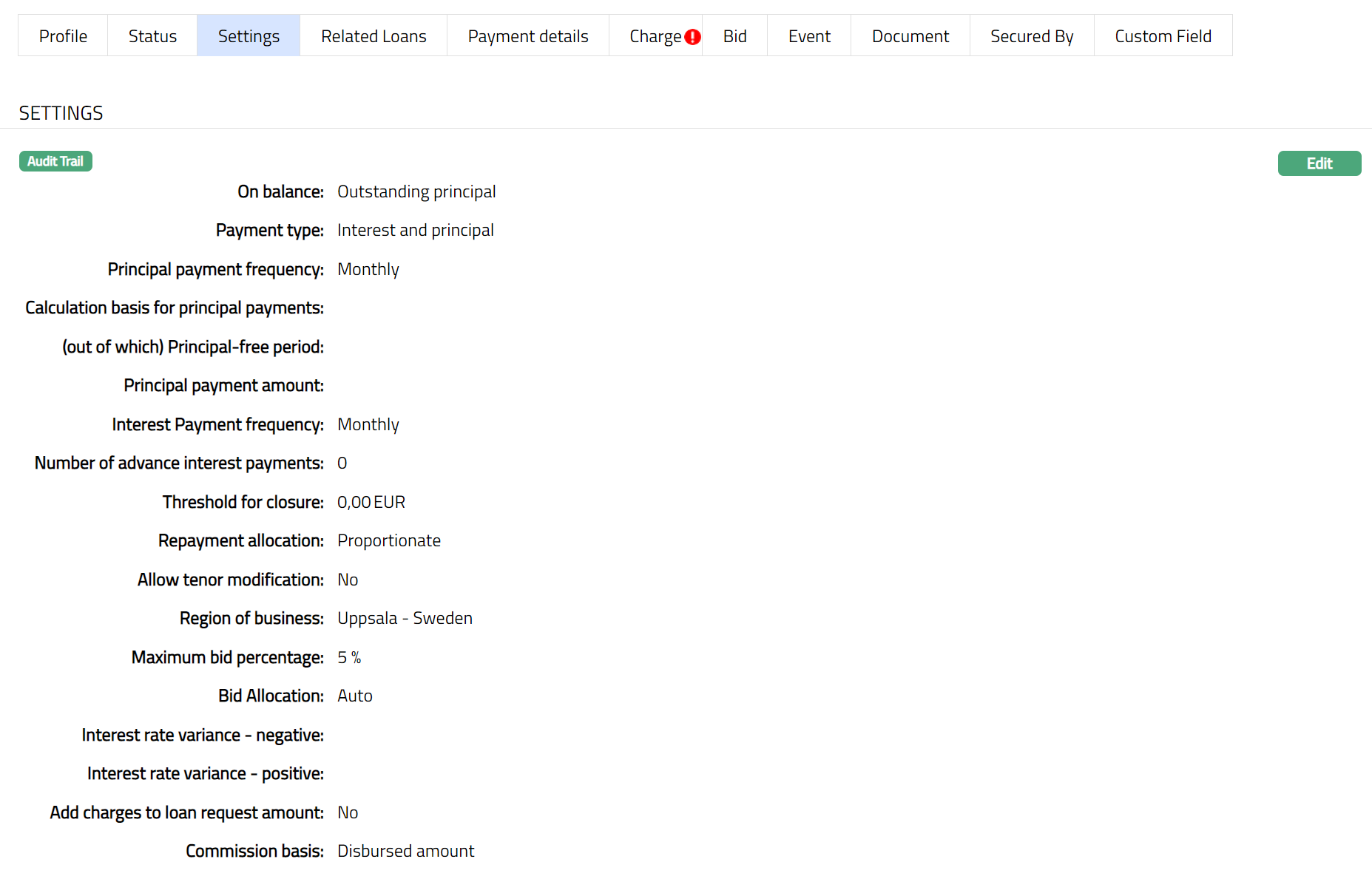Screen dimensions: 1372x876
Task: Click the Interest and principal payment type value
Action: click(416, 230)
